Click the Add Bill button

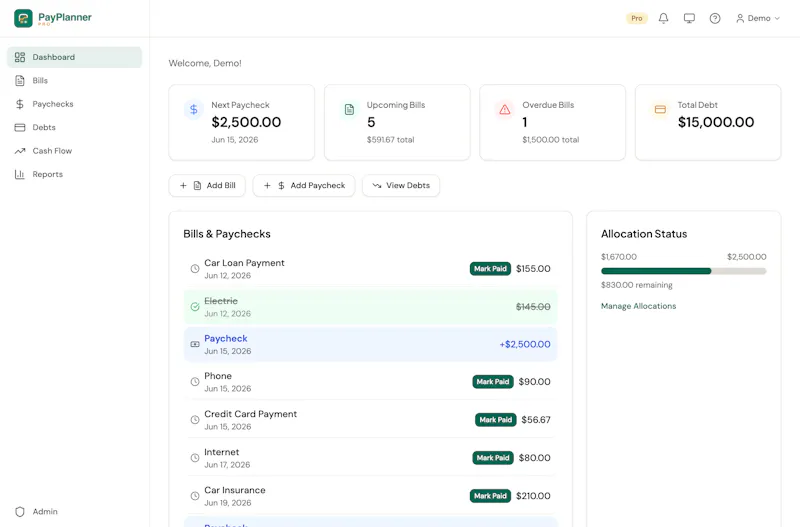(207, 186)
